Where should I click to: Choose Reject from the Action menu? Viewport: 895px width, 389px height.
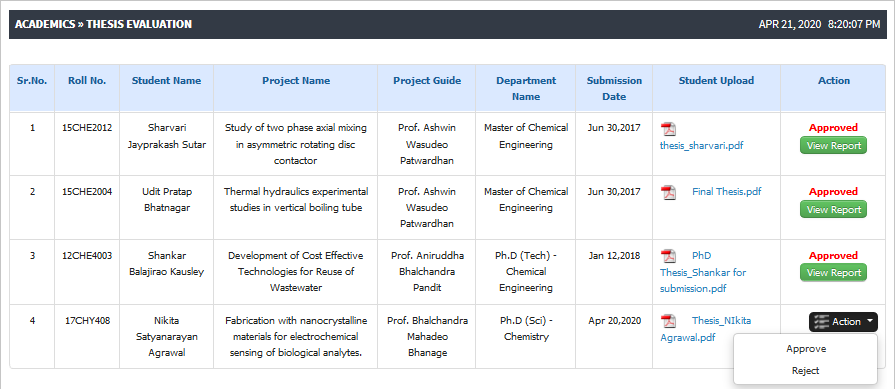(805, 371)
